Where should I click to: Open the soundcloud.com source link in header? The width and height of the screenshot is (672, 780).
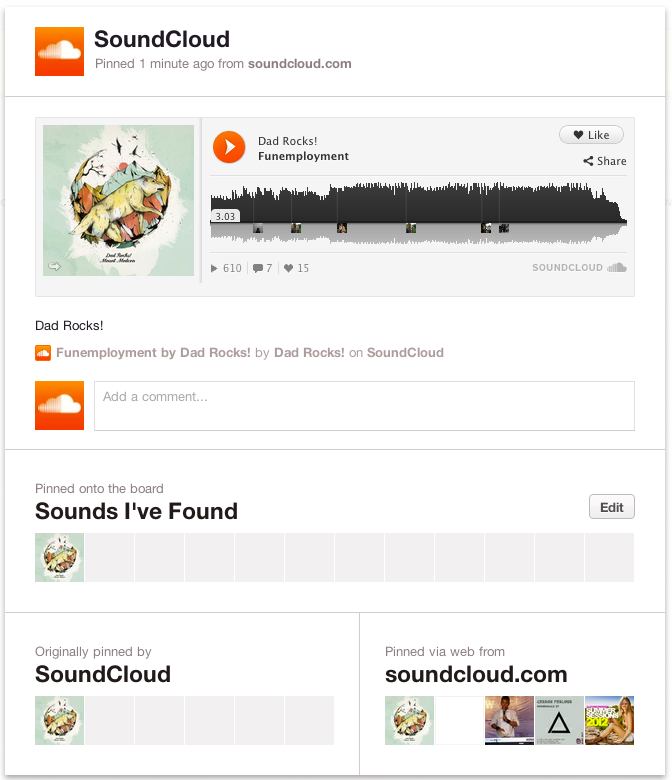pyautogui.click(x=299, y=64)
